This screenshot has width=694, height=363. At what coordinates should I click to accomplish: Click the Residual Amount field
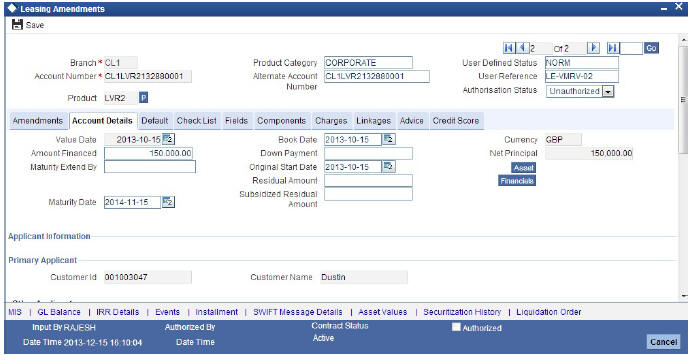coord(368,181)
